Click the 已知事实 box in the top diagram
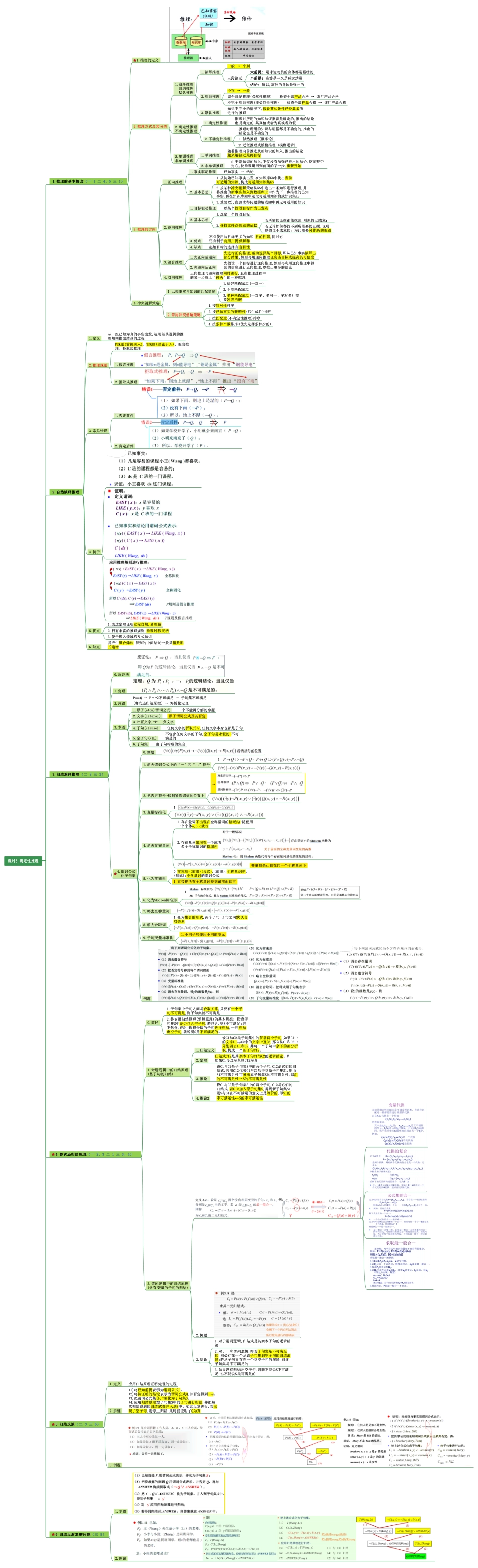The height and width of the screenshot is (1568, 478). [208, 12]
